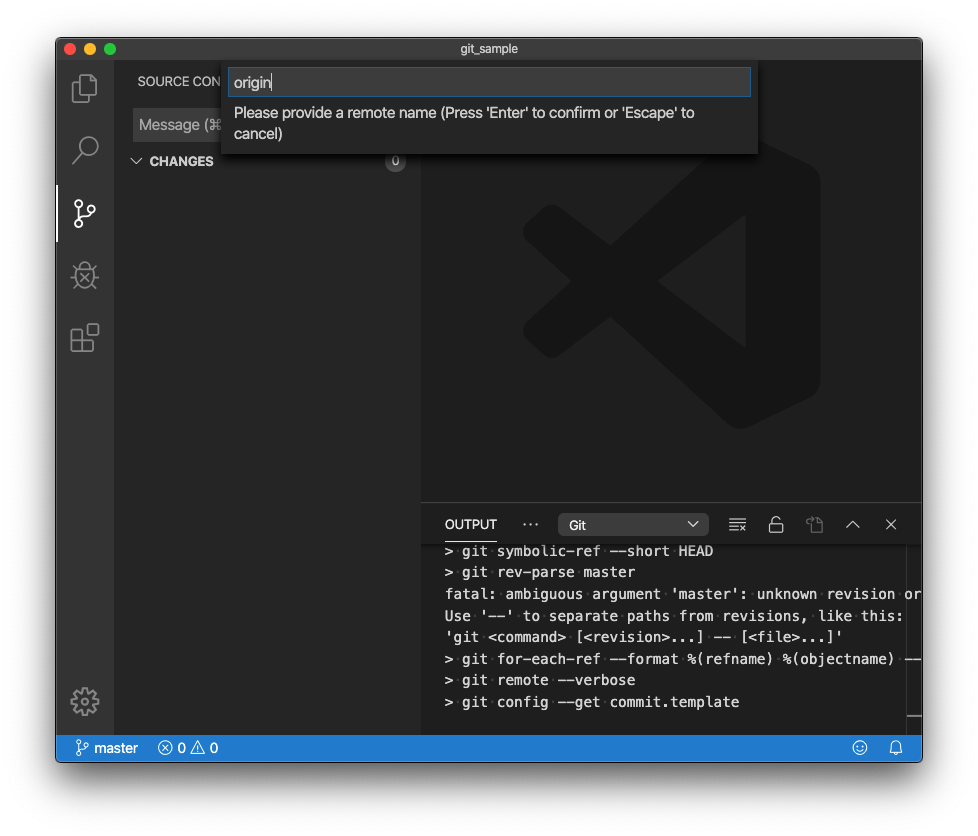Open the Git output channel dropdown
978x836 pixels.
[x=633, y=525]
